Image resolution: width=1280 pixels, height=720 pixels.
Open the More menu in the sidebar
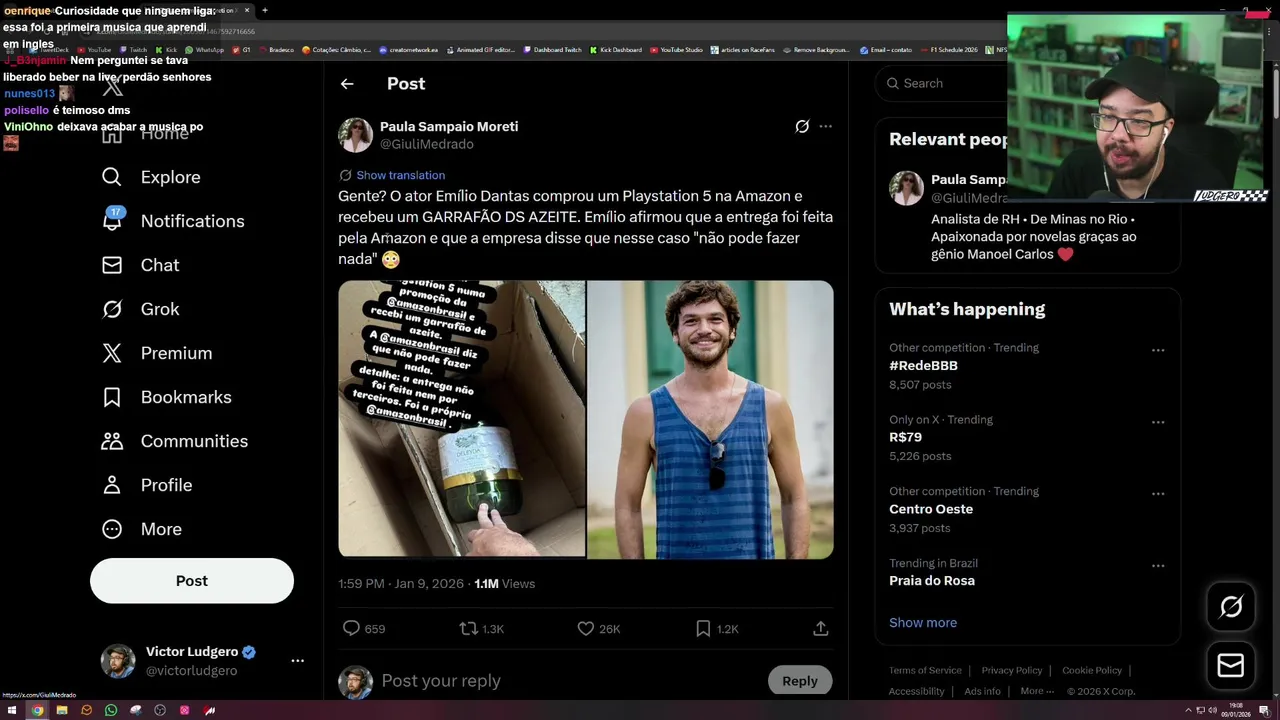tap(141, 529)
